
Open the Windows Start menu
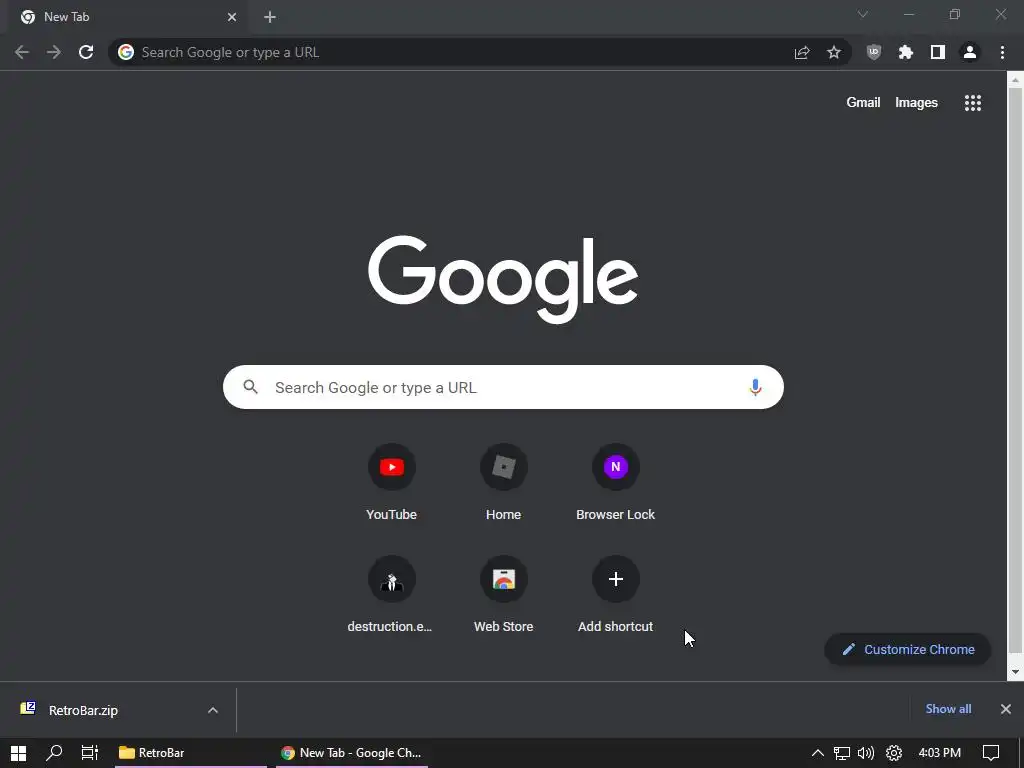tap(18, 753)
